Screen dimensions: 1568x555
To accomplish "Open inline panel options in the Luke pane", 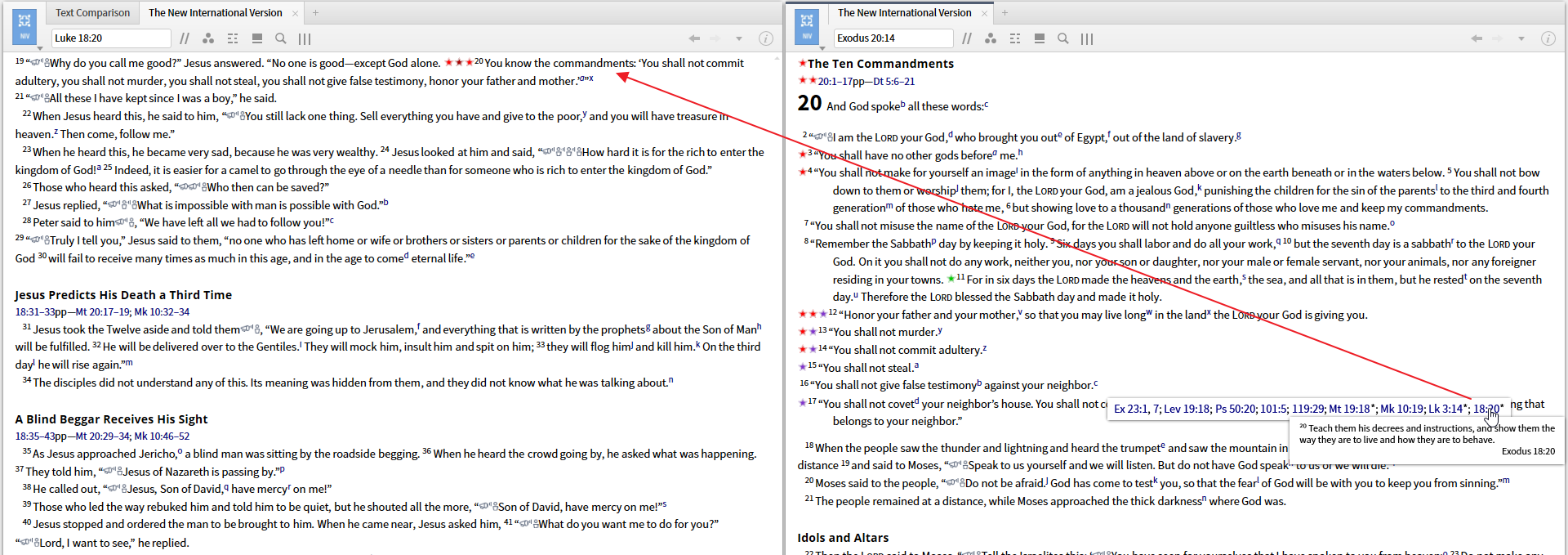I will point(257,38).
